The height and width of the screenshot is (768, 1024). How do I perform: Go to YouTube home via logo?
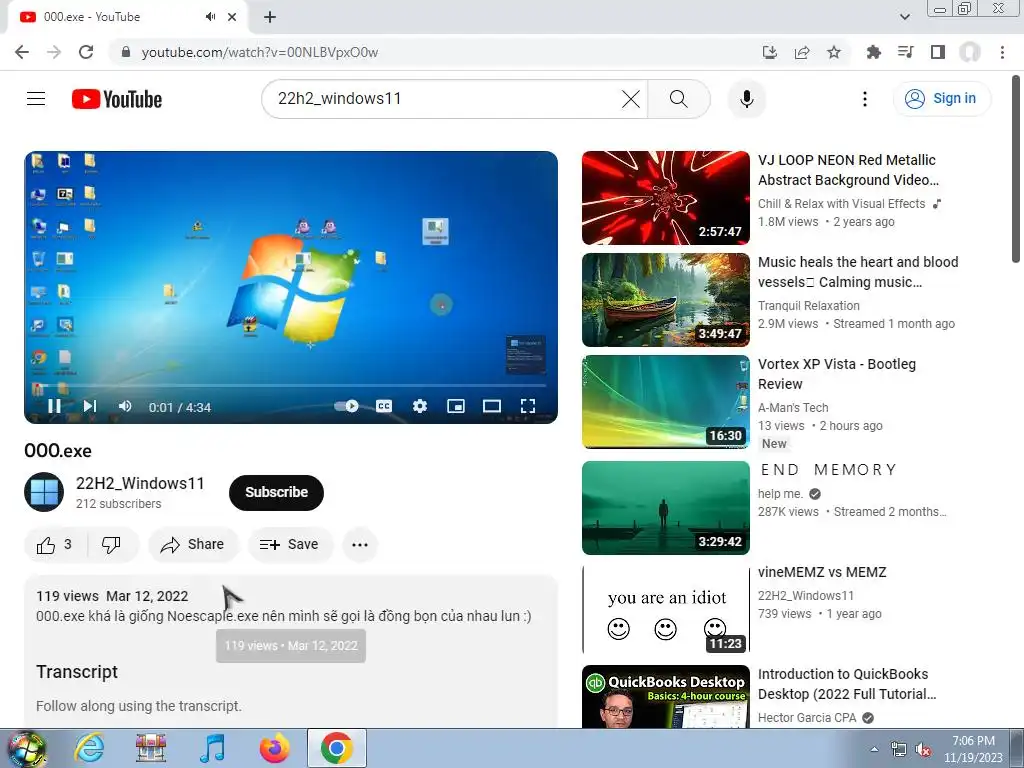click(117, 99)
